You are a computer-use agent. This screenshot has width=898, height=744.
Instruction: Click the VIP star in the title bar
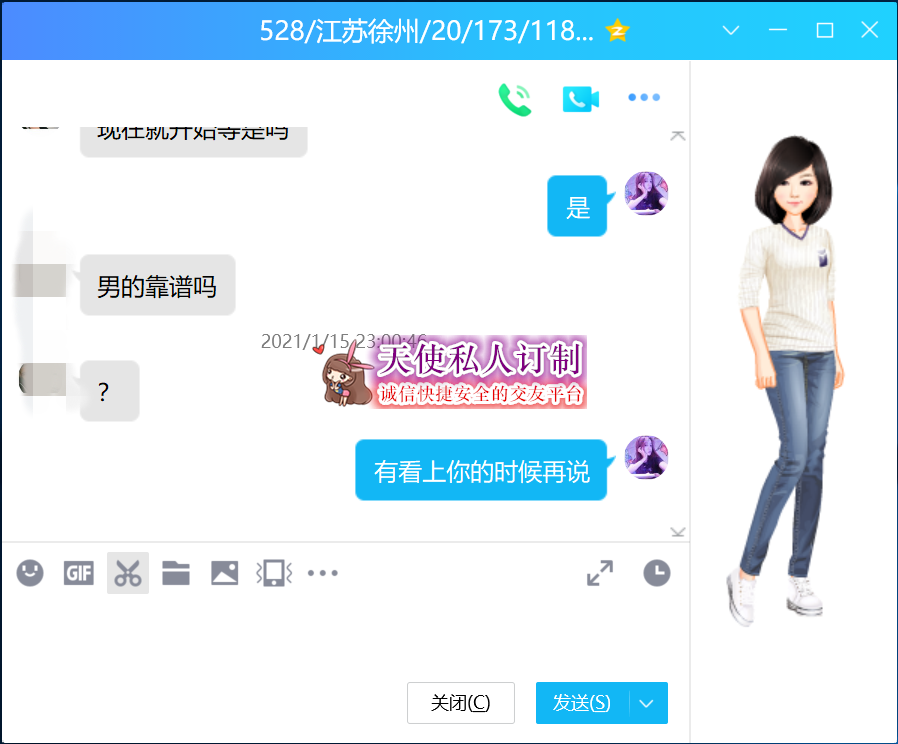pos(618,30)
